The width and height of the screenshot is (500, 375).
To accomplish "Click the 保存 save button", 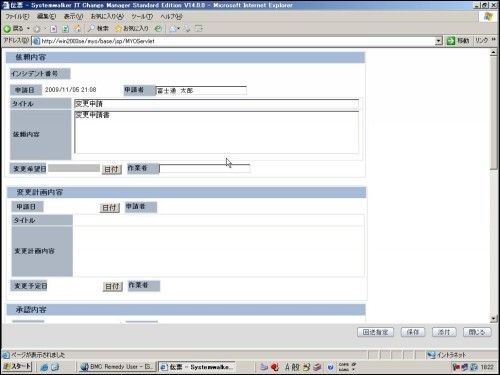I will point(413,332).
